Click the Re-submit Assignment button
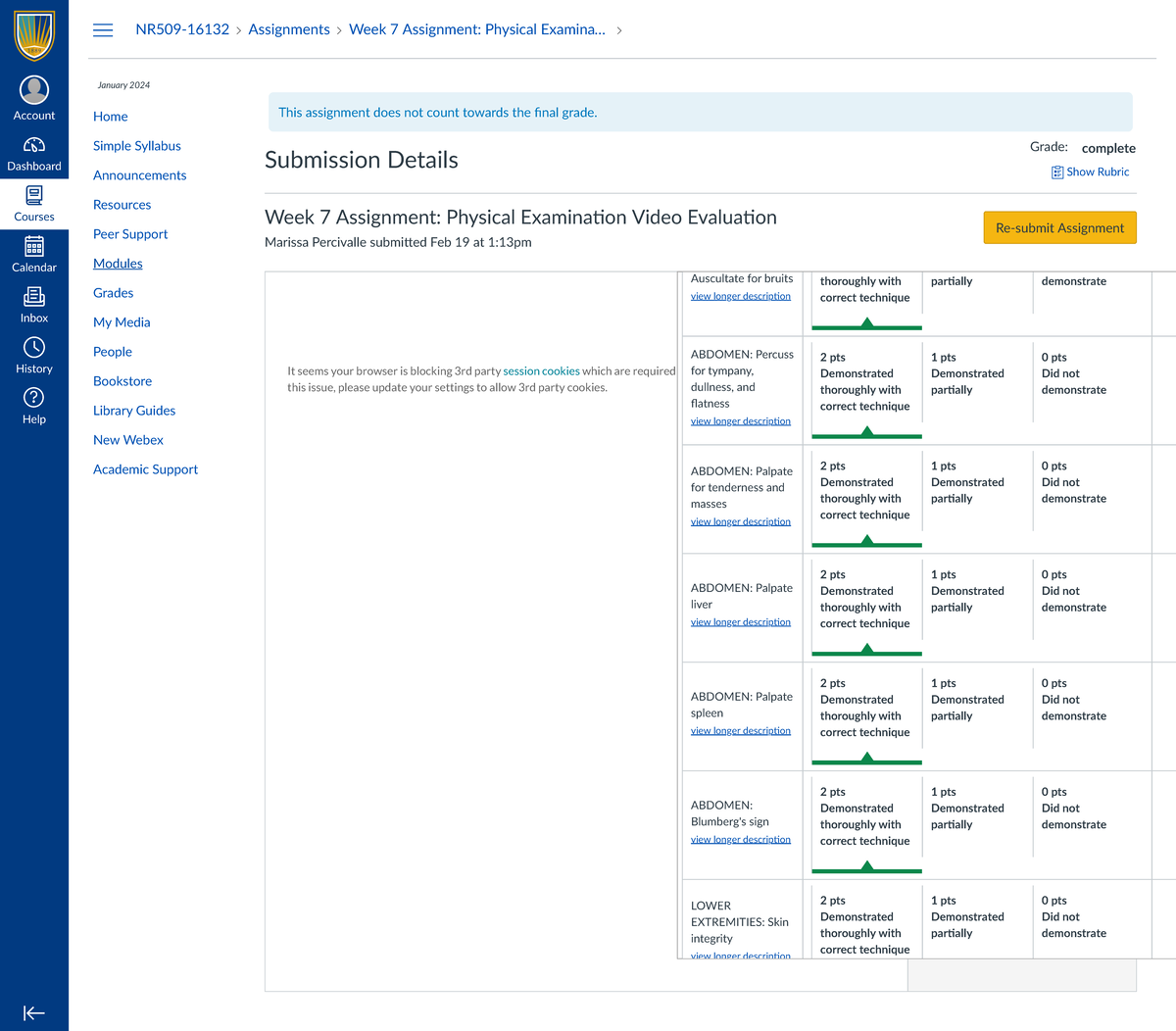Viewport: 1176px width, 1031px height. point(1060,227)
